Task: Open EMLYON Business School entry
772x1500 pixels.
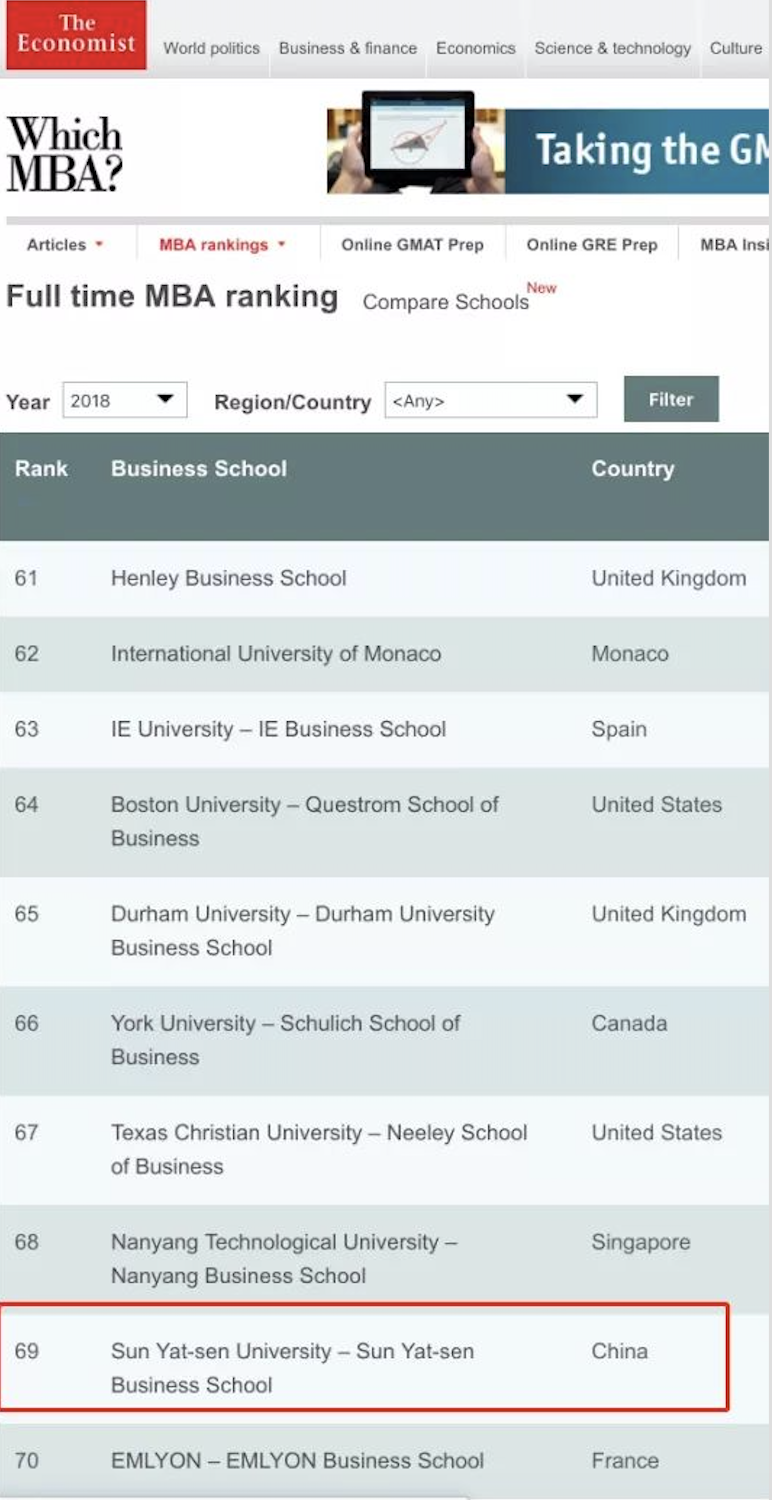Action: tap(297, 1460)
